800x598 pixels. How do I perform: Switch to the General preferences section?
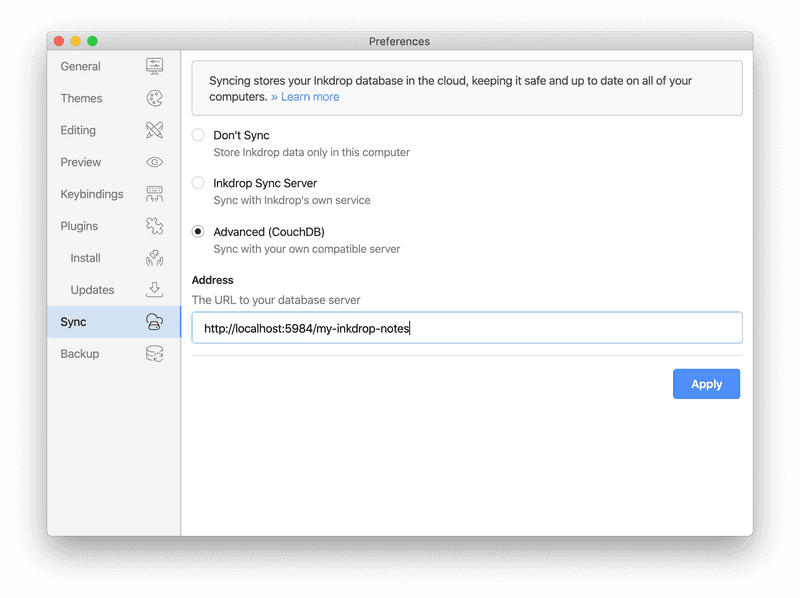coord(81,66)
